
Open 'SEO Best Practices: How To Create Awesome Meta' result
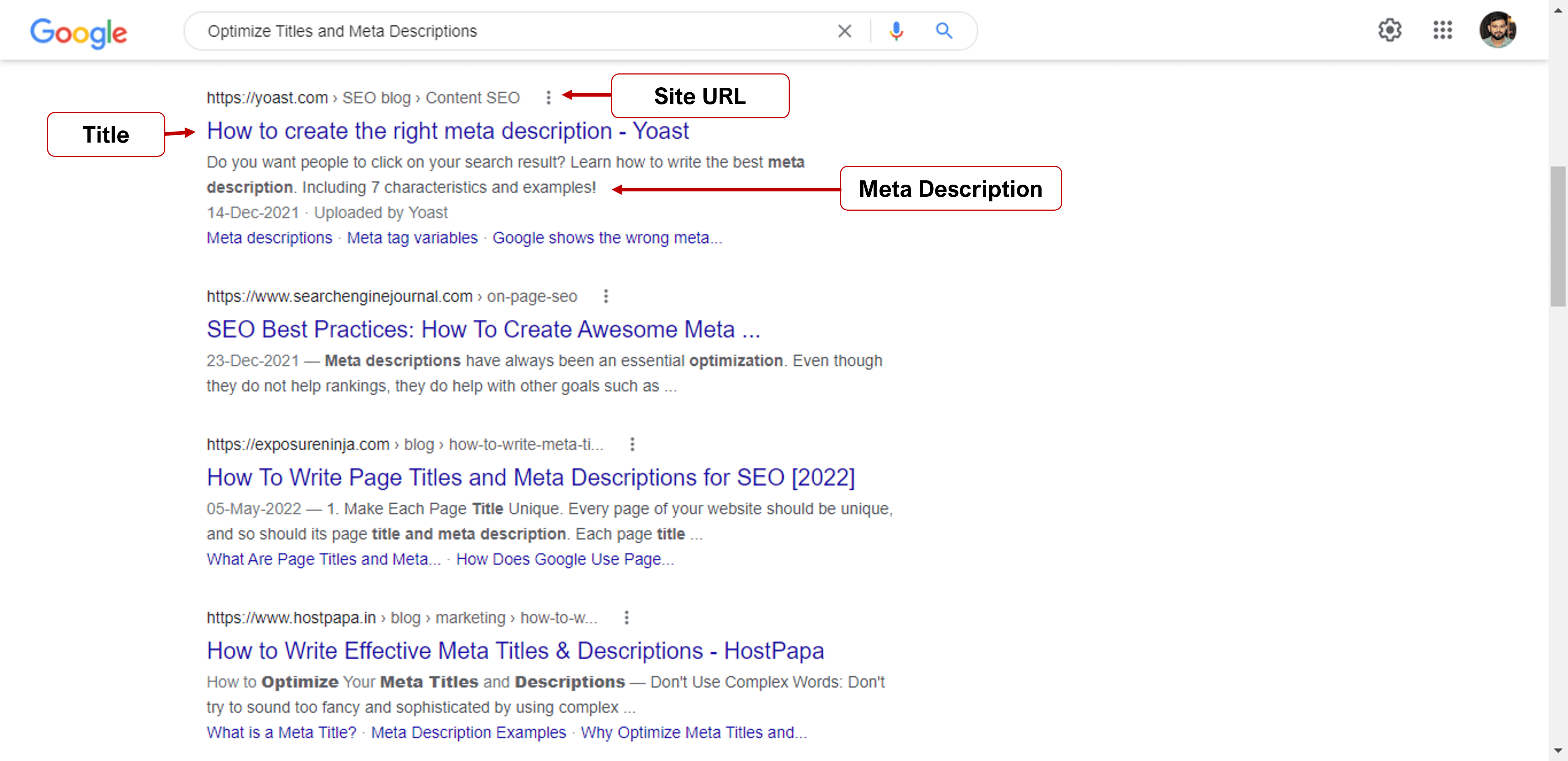coord(483,329)
